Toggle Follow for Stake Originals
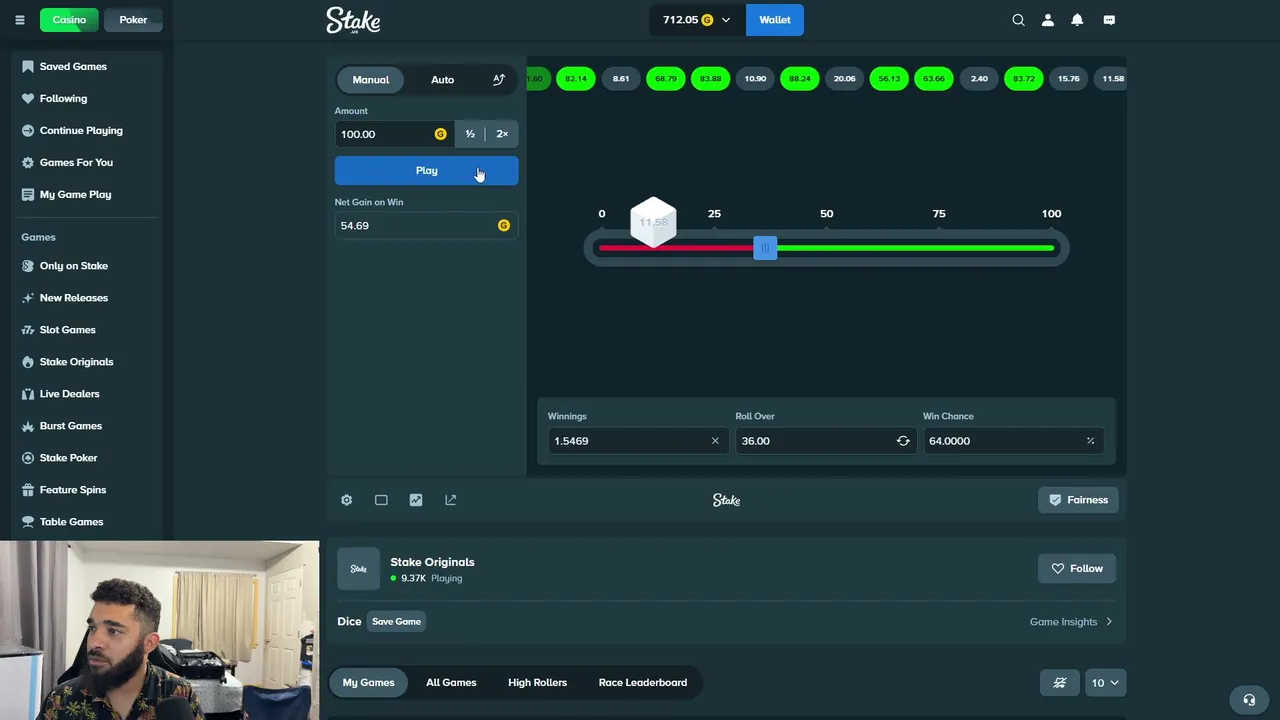This screenshot has width=1280, height=720. (x=1076, y=569)
